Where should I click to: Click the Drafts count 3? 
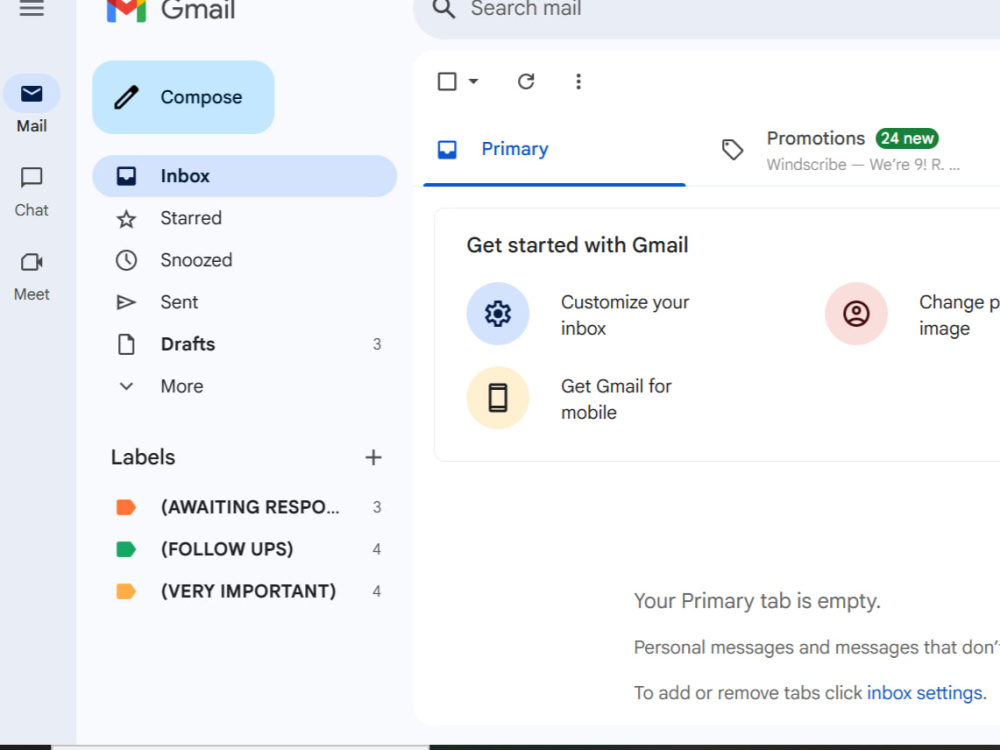pos(377,344)
